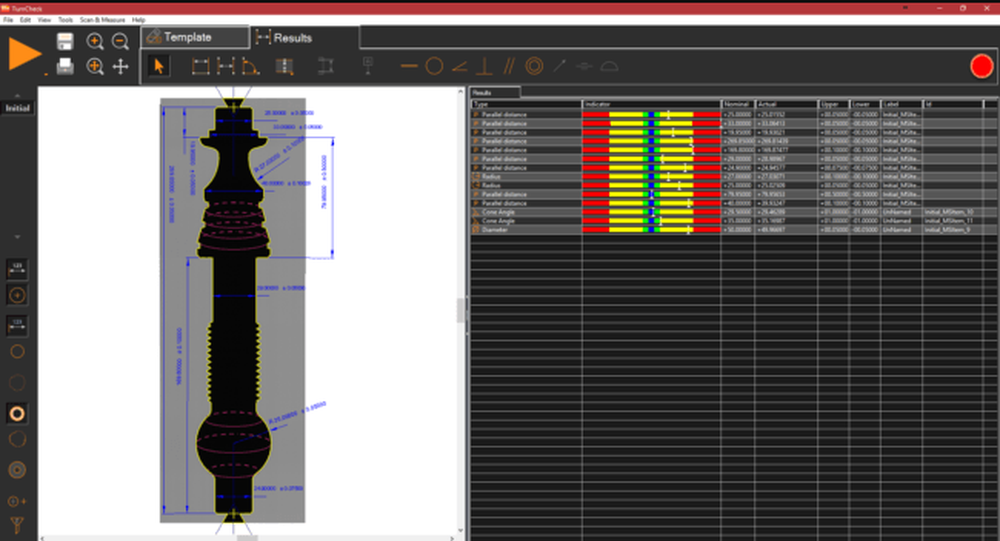Open the Tools menu
Viewport: 1000px width, 541px height.
coord(66,20)
